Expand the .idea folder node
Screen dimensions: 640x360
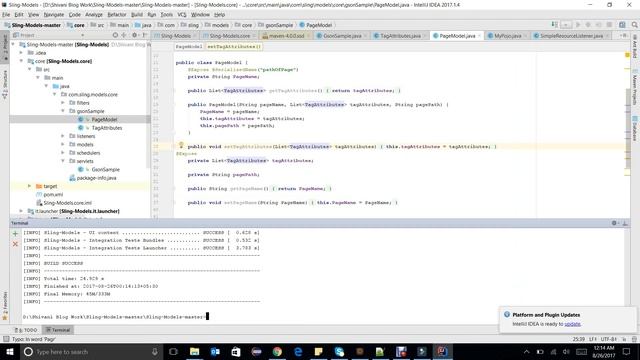[21, 53]
